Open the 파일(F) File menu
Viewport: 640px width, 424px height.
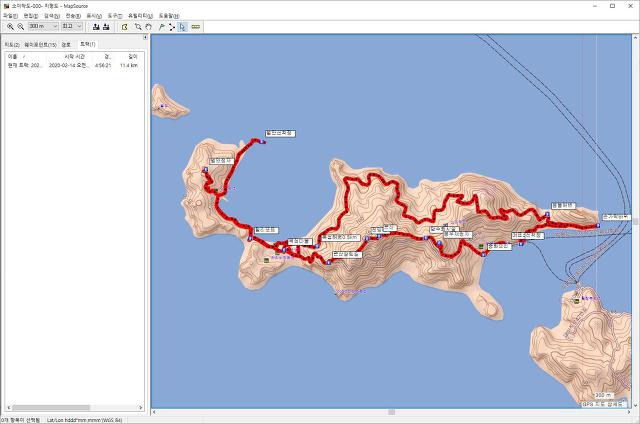(x=10, y=16)
